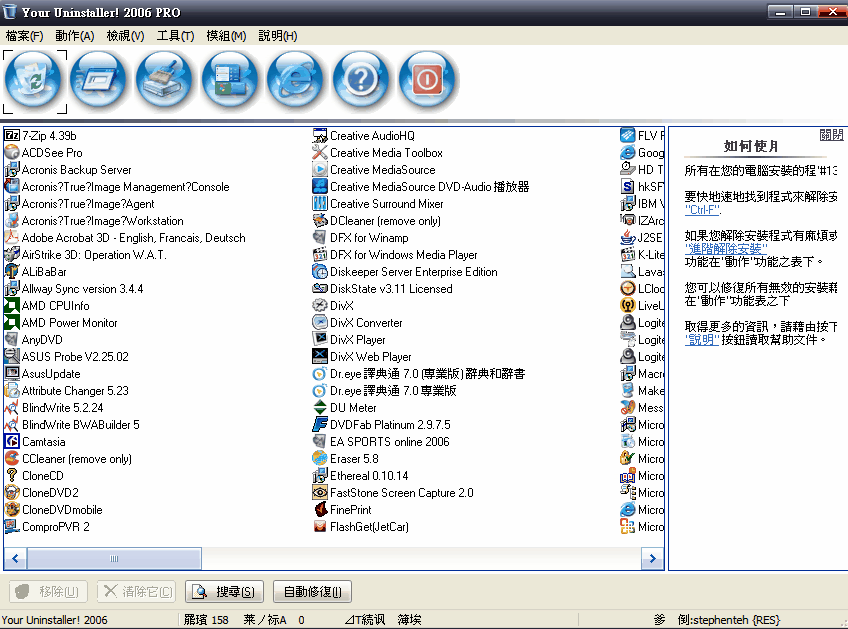The width and height of the screenshot is (848, 629).
Task: Click the red power exit toolbar icon
Action: click(427, 81)
